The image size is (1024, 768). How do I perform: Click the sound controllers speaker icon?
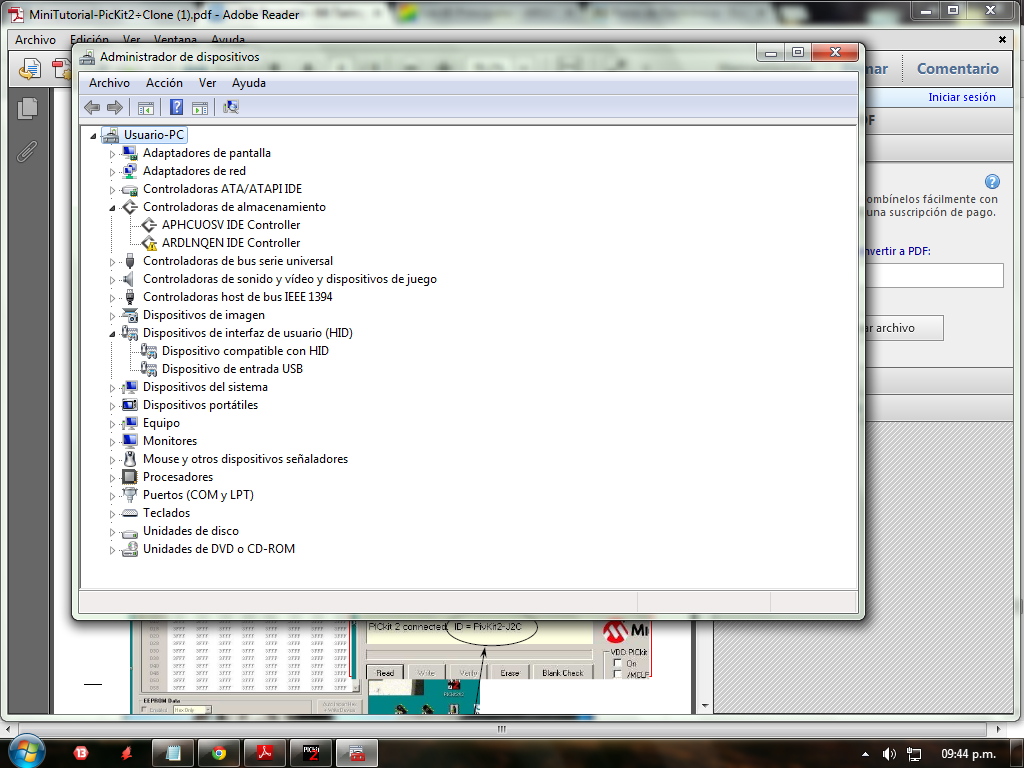[130, 279]
